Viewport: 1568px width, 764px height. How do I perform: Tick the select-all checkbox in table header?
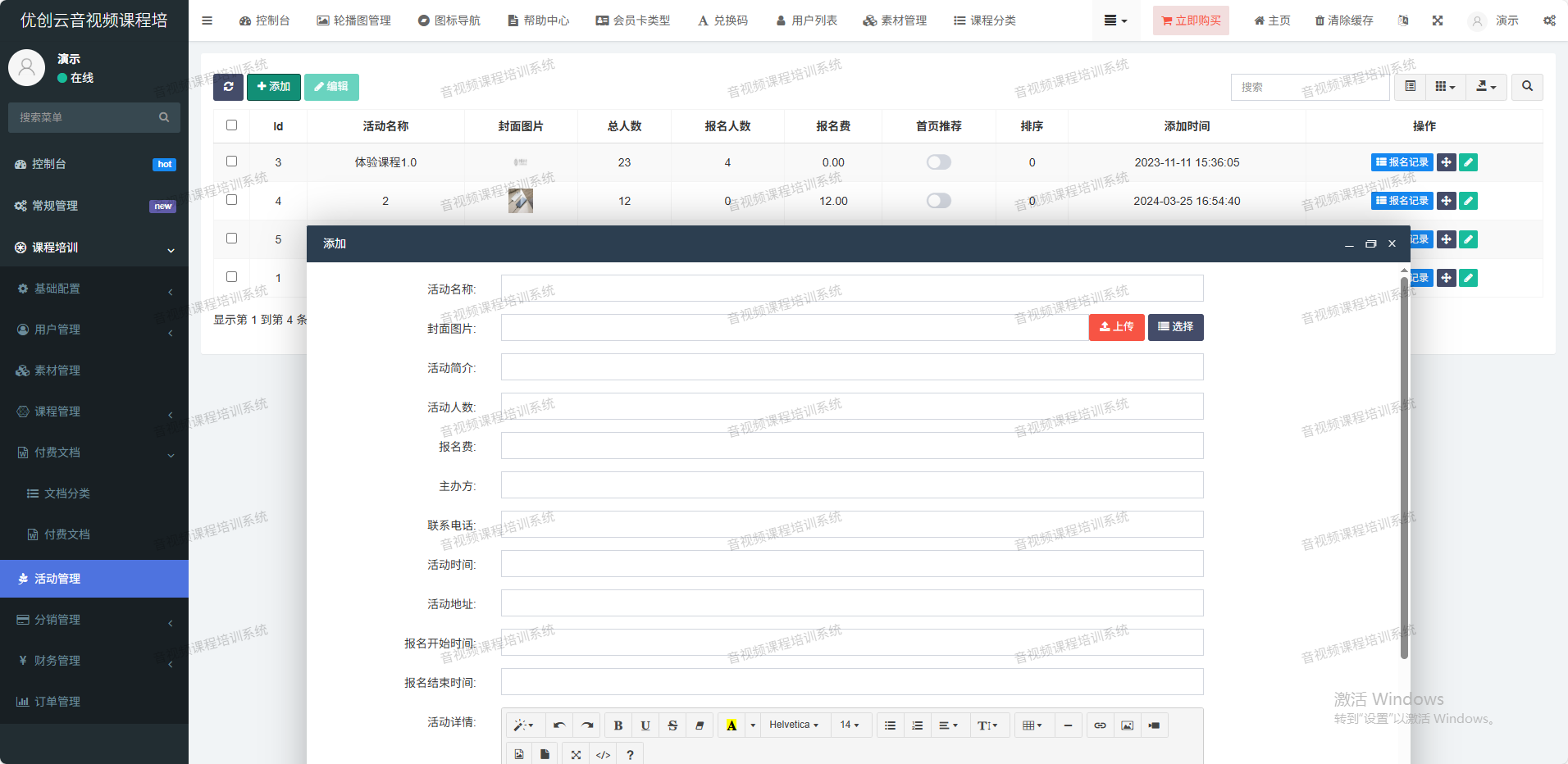[231, 125]
